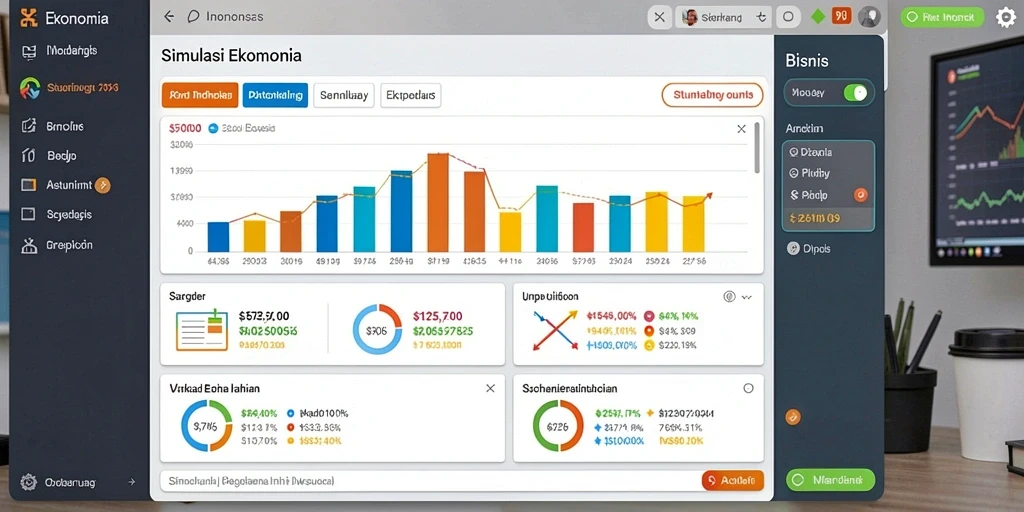Image resolution: width=1024 pixels, height=512 pixels.
Task: Open the Greplcion sidebar item icon
Action: click(x=28, y=246)
